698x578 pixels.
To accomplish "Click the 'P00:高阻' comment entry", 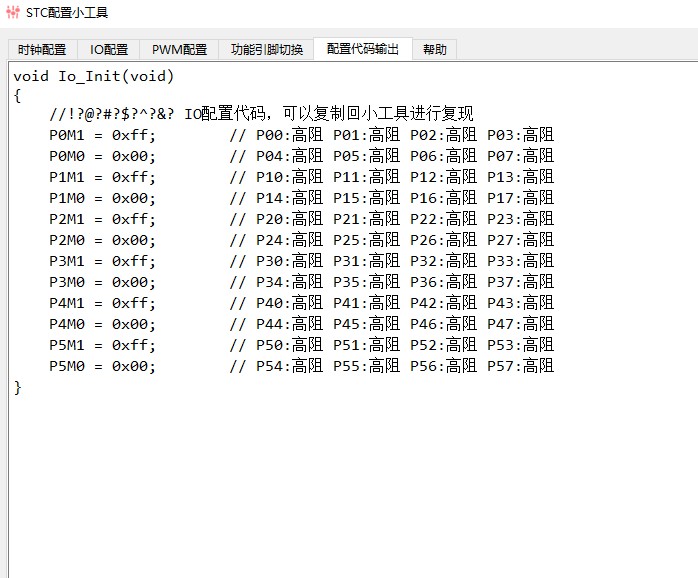I will 289,135.
